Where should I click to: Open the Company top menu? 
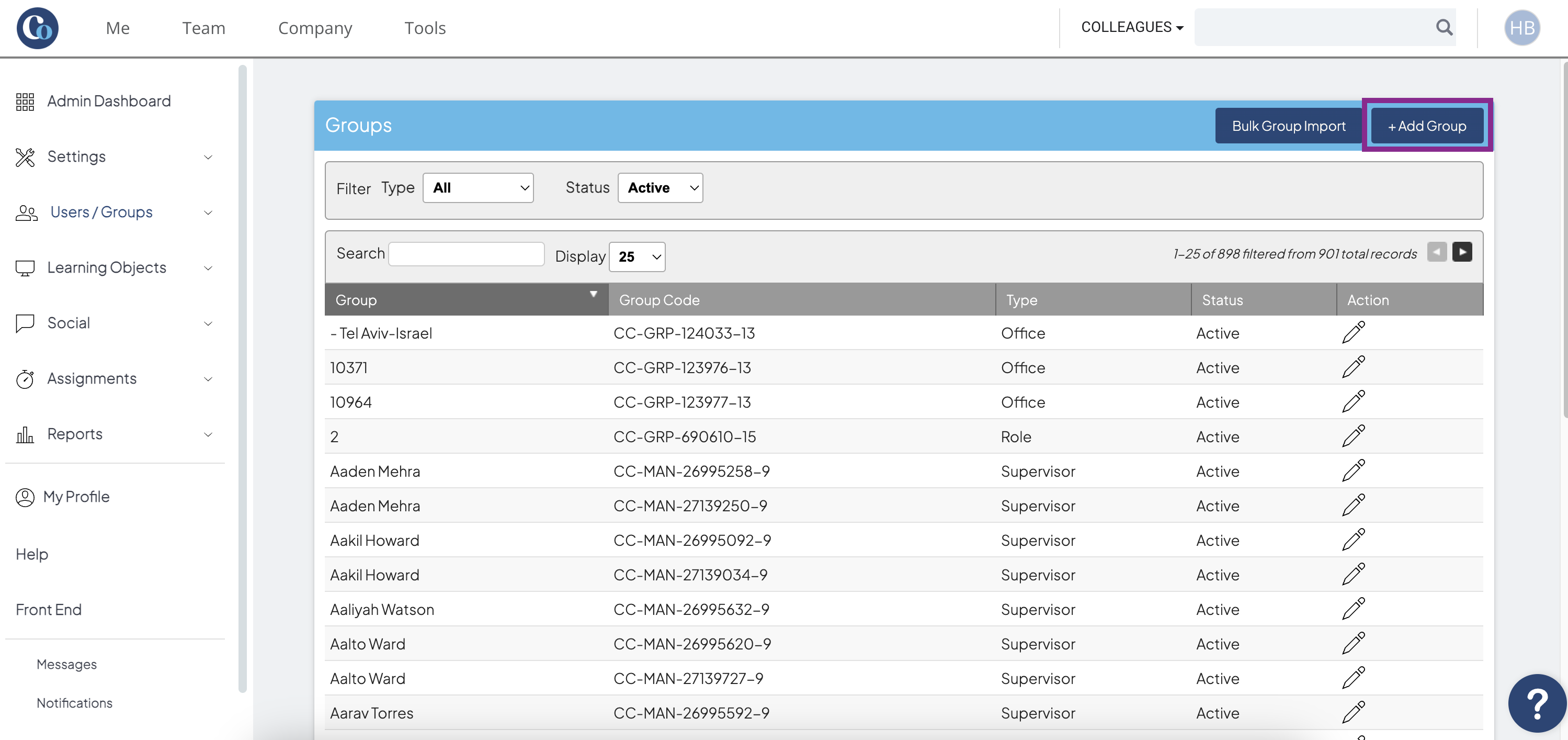[x=315, y=28]
